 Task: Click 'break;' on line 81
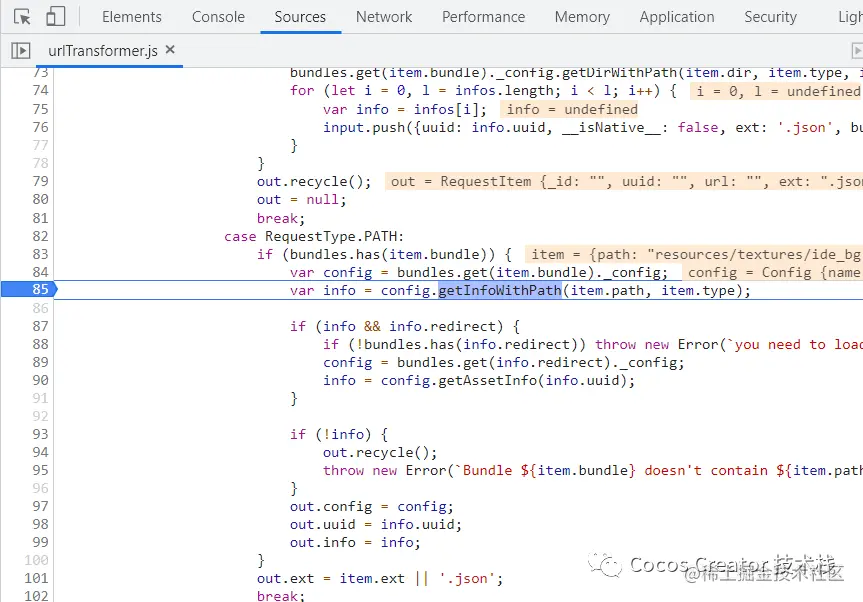[281, 218]
